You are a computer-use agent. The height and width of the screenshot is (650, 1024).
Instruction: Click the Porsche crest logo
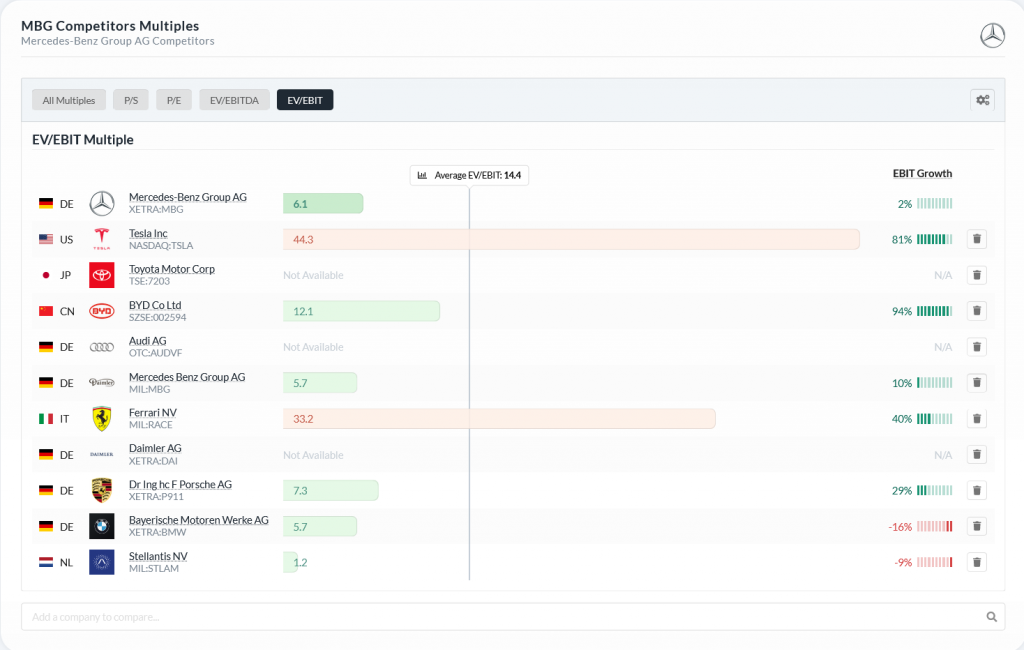pyautogui.click(x=102, y=491)
